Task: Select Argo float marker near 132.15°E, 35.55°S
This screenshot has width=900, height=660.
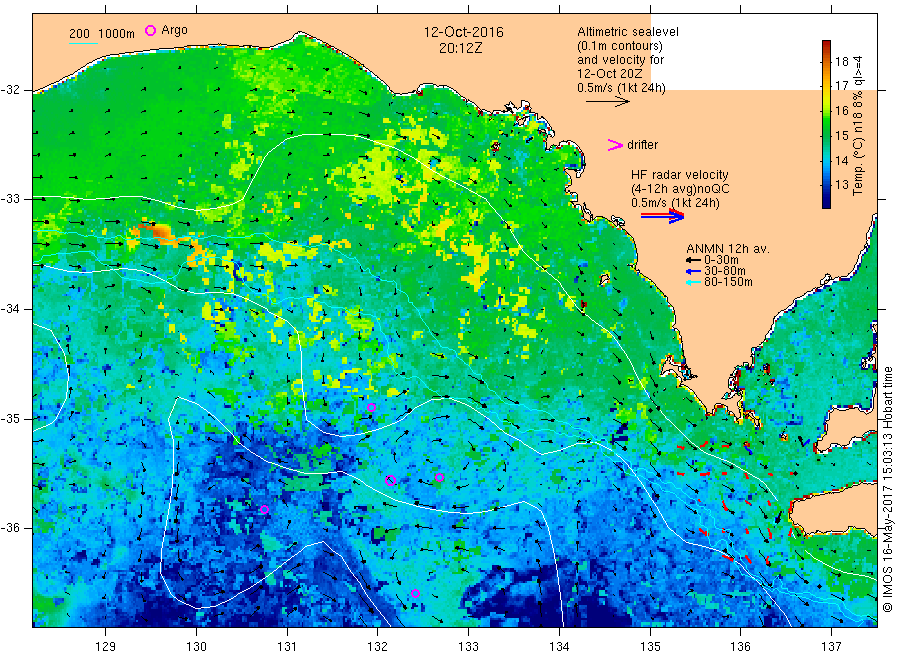Action: (390, 480)
